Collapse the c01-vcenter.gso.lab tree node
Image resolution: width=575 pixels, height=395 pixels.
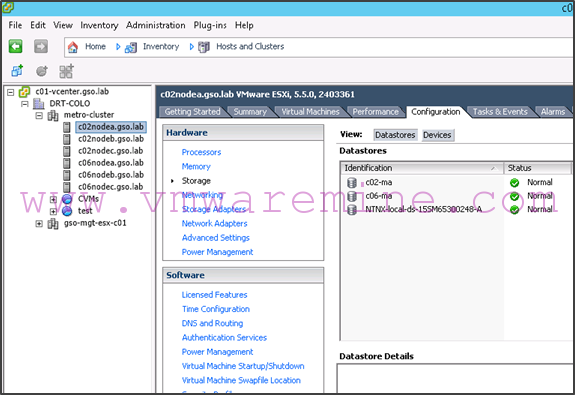click(11, 92)
